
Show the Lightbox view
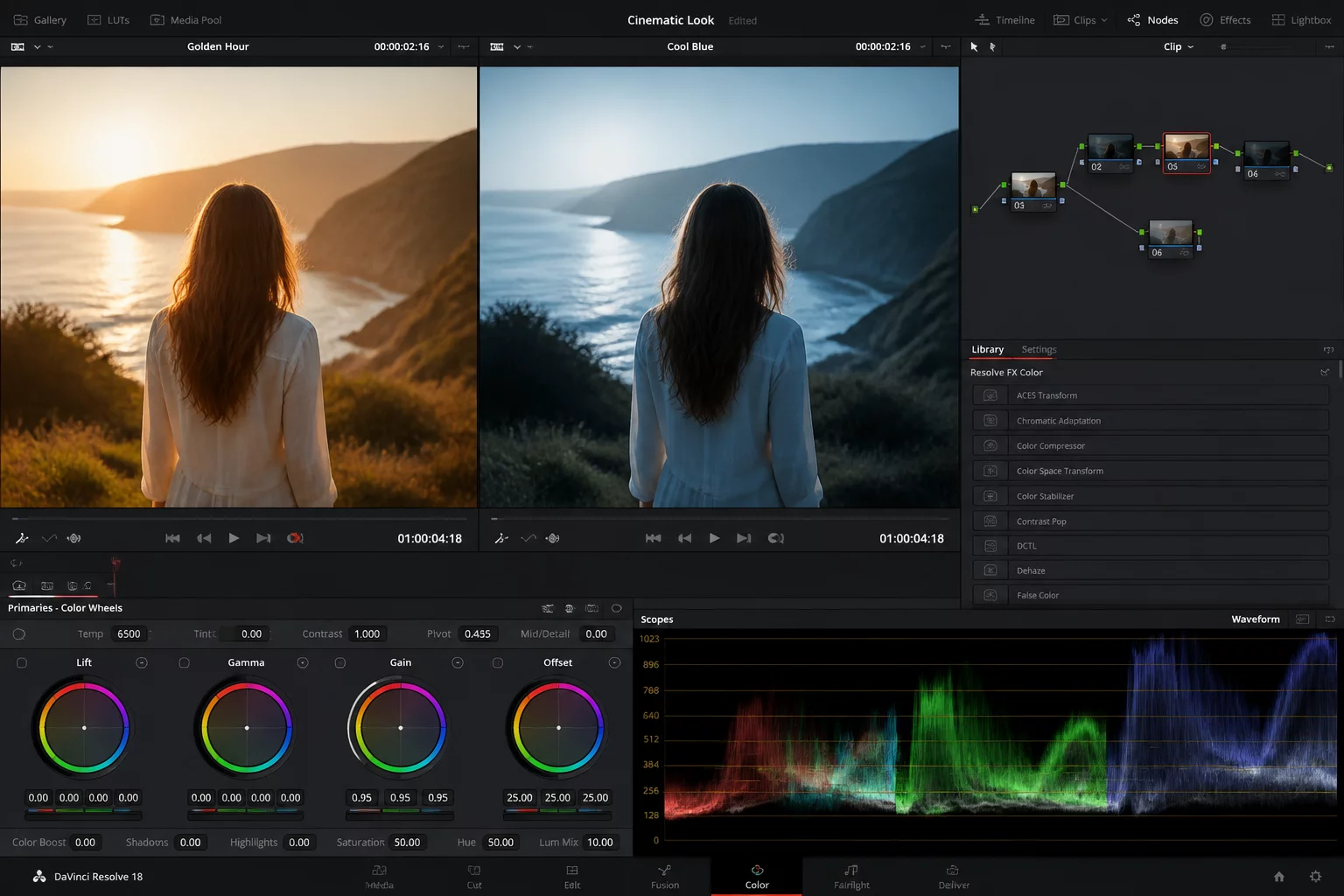click(x=1301, y=20)
